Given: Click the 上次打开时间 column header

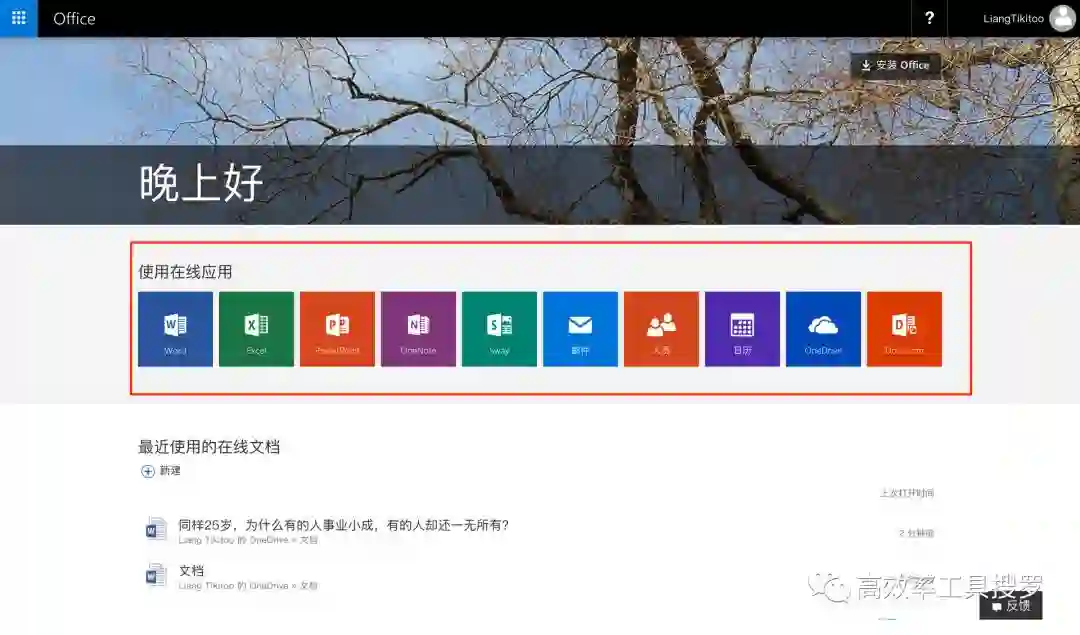Looking at the screenshot, I should click(906, 492).
